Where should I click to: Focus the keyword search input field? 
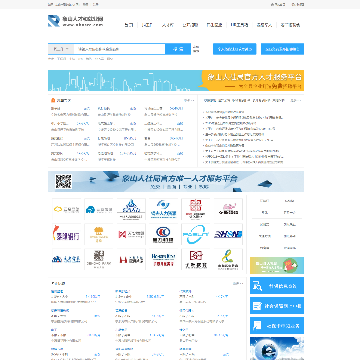tap(119, 49)
